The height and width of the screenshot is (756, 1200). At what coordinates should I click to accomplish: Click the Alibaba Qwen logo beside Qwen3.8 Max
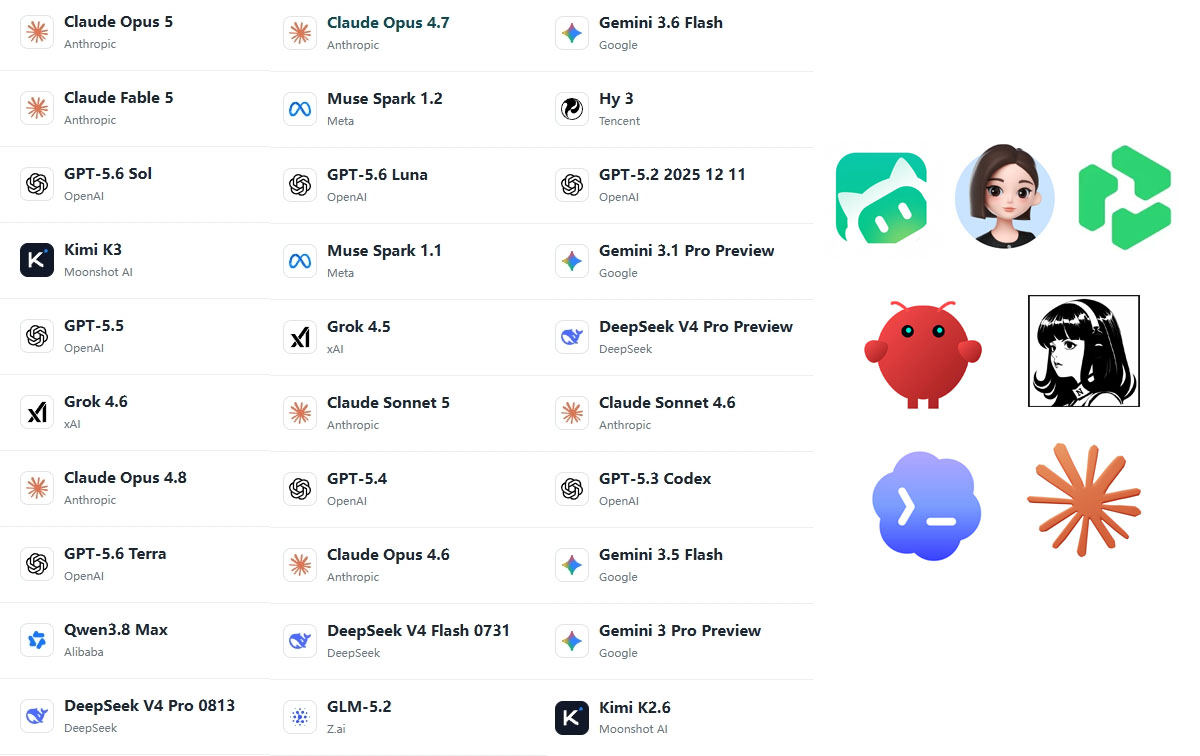click(37, 639)
